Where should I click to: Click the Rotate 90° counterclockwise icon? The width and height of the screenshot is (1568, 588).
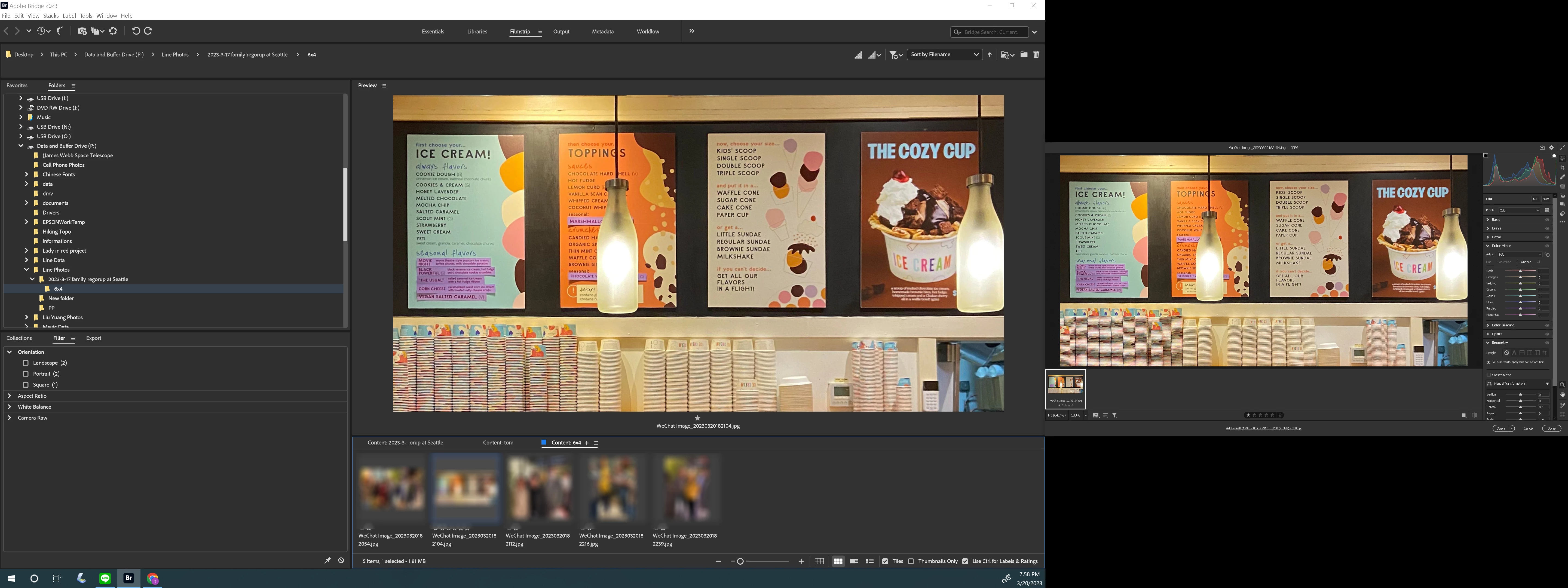[x=136, y=31]
